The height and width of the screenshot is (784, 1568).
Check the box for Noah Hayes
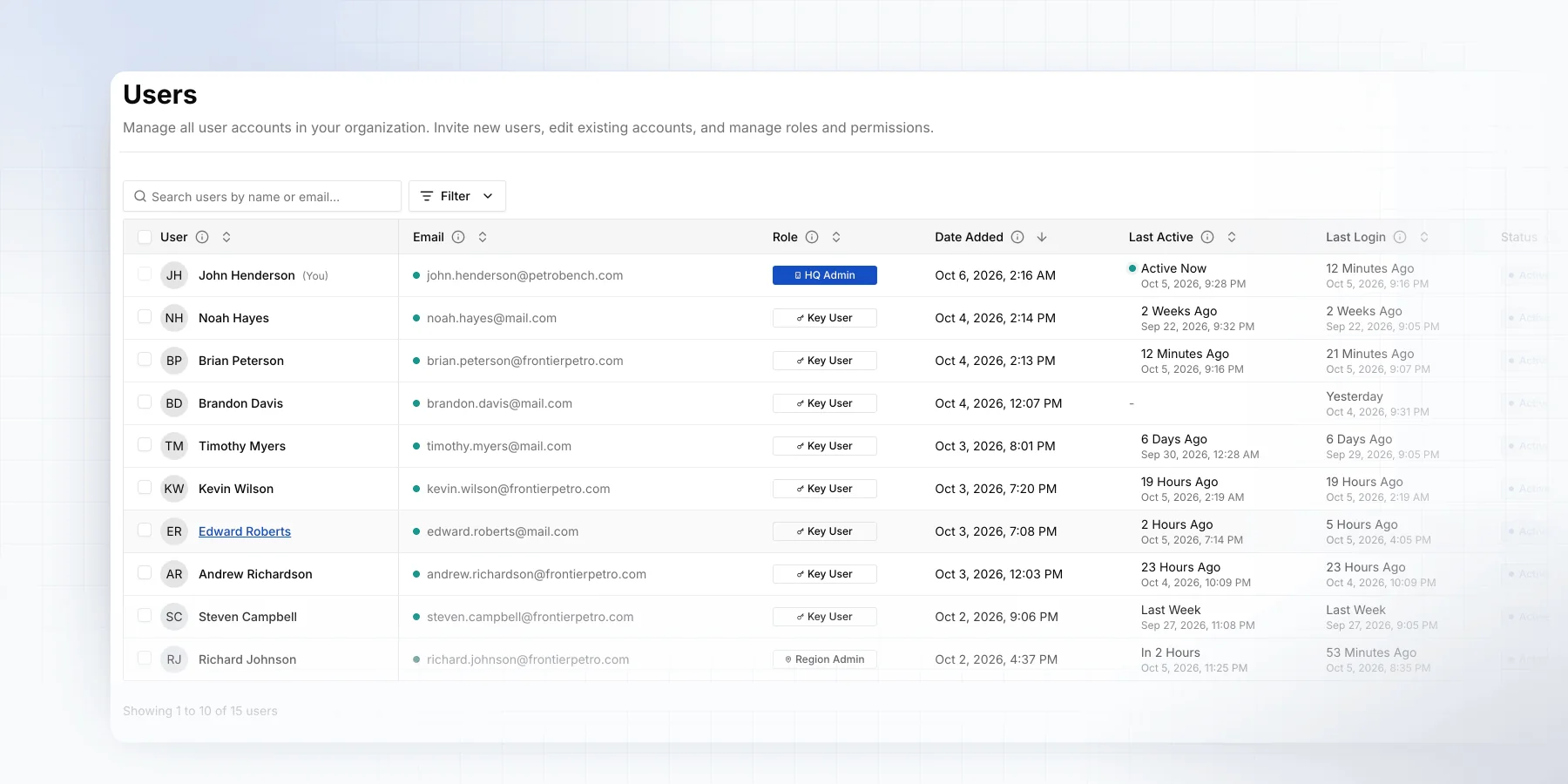[145, 317]
